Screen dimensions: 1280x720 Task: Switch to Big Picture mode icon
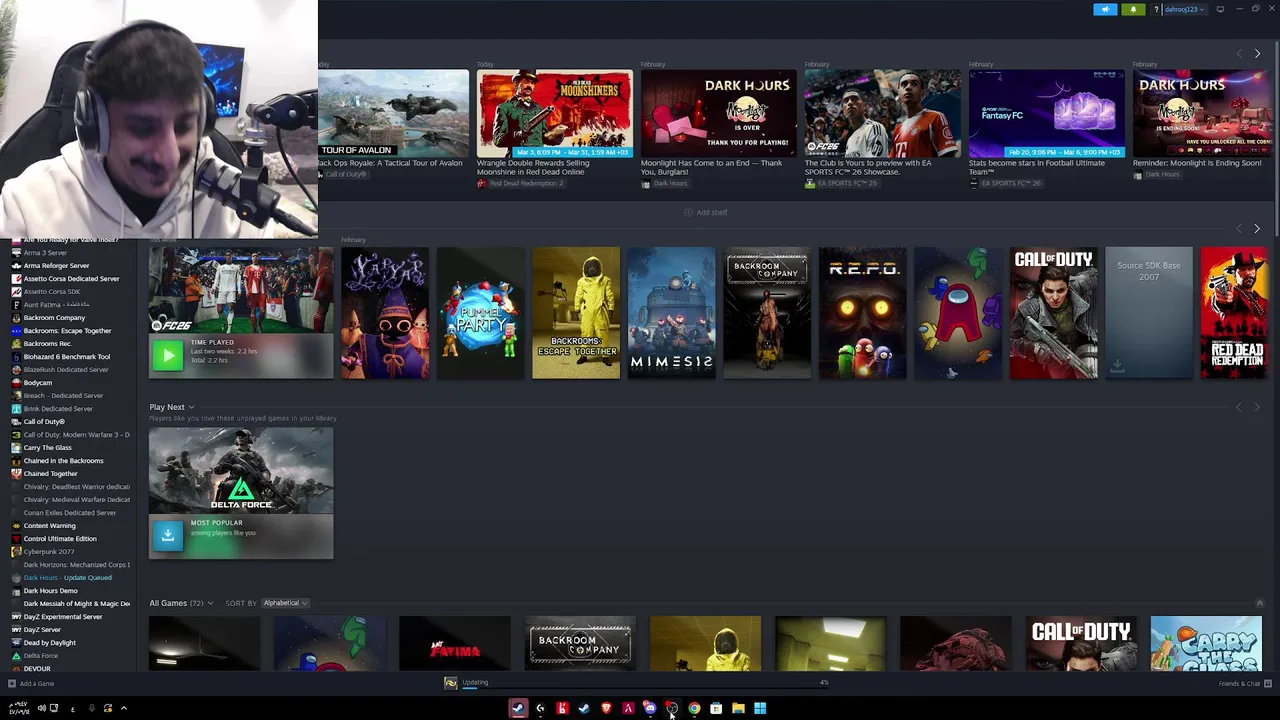click(x=1219, y=9)
